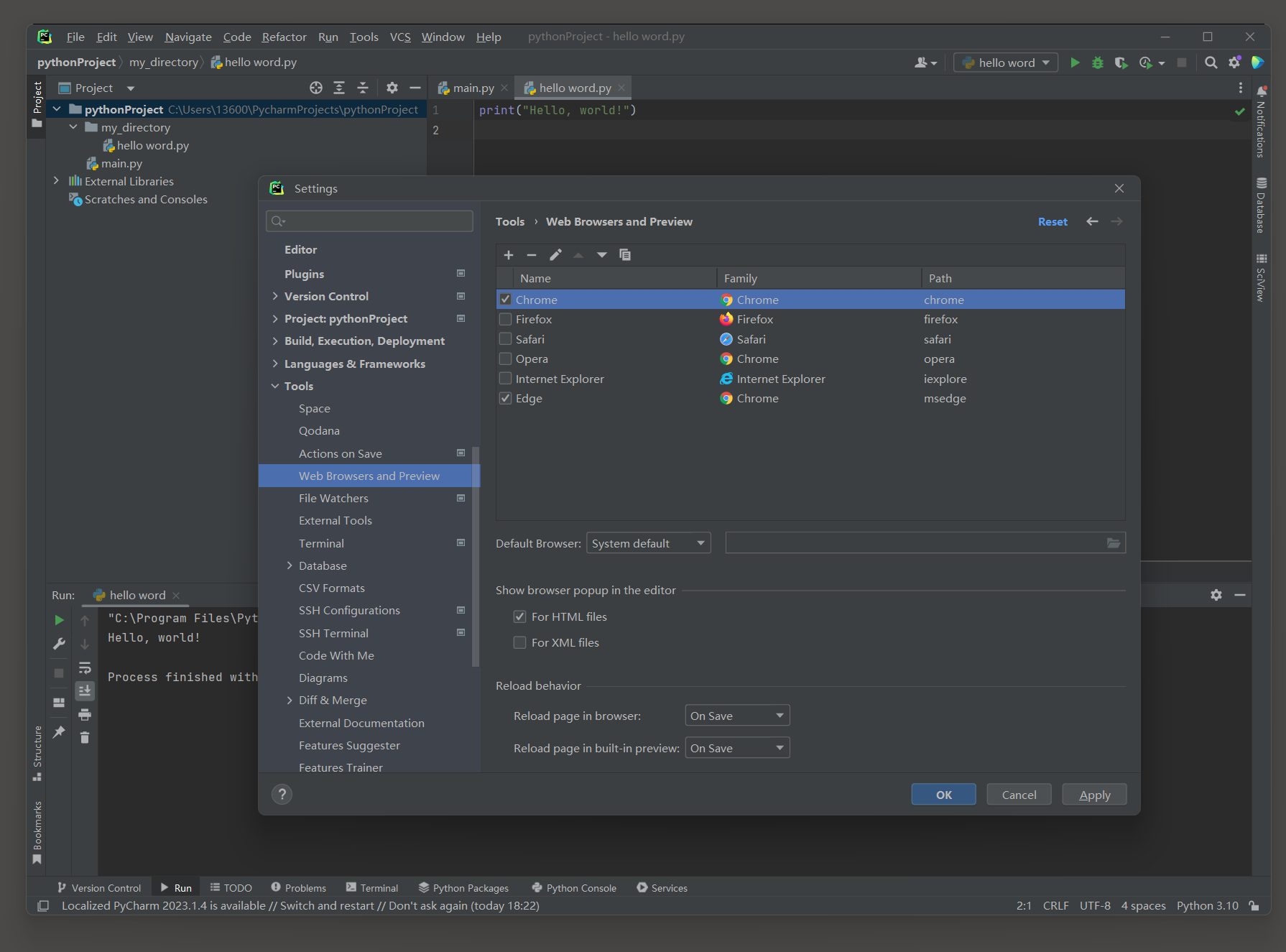Collapse all in the Project panel
Image resolution: width=1286 pixels, height=952 pixels.
(x=363, y=88)
